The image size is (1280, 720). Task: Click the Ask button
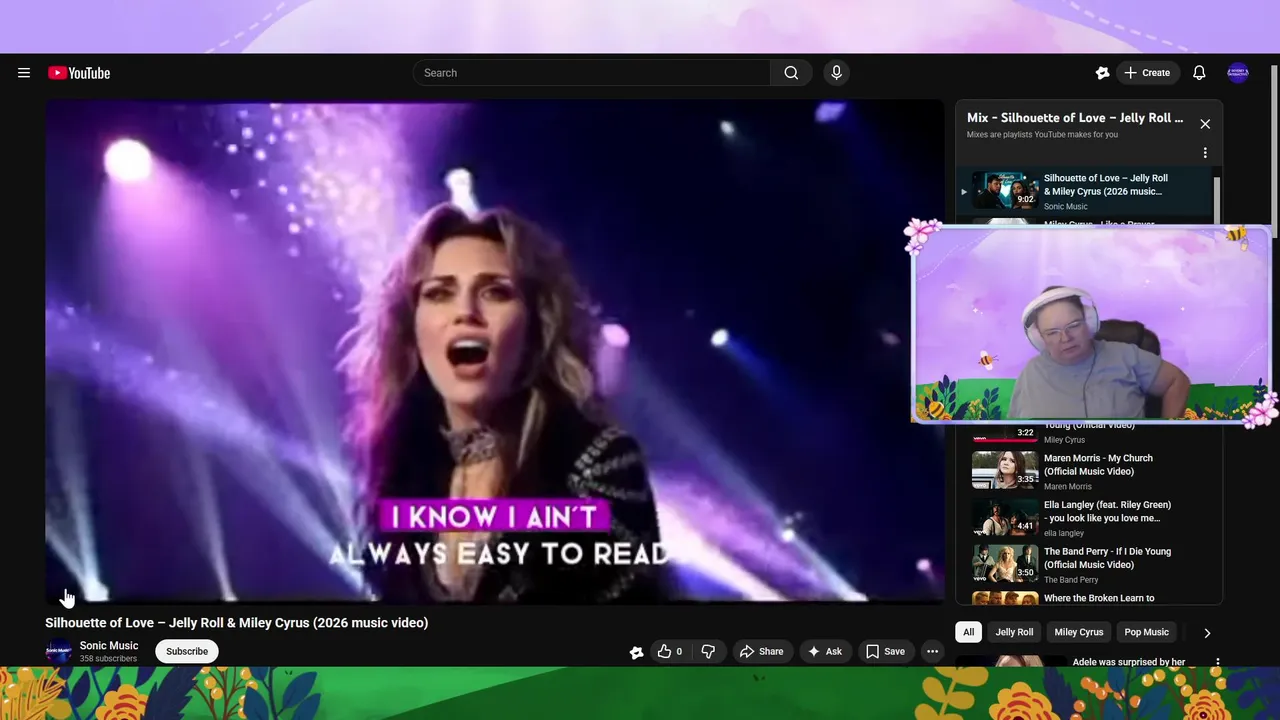tap(825, 651)
